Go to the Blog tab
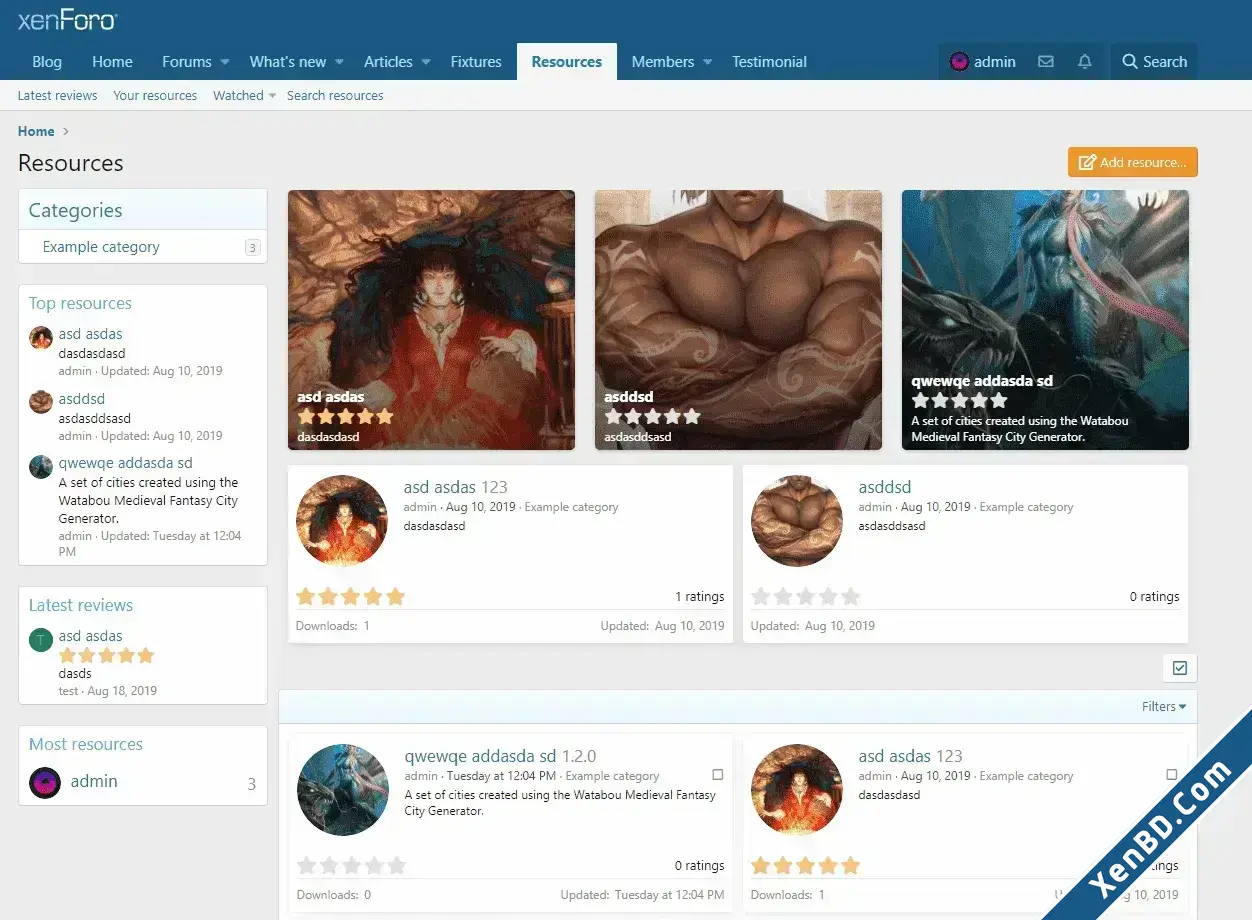The width and height of the screenshot is (1252, 920). pos(47,62)
